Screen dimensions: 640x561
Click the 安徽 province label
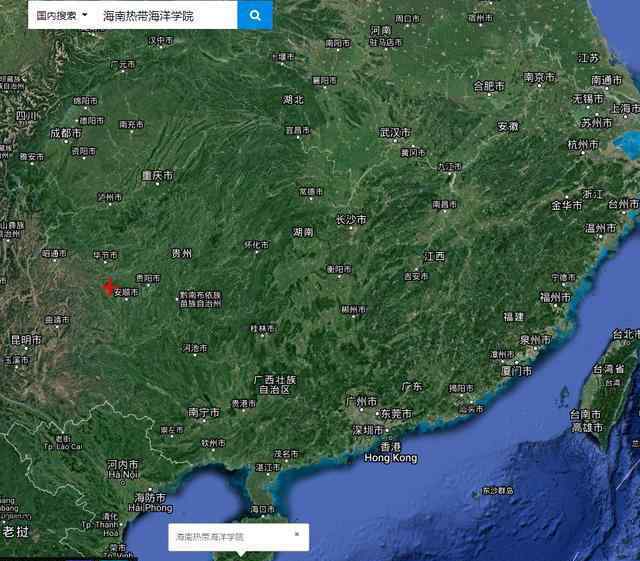click(x=508, y=126)
